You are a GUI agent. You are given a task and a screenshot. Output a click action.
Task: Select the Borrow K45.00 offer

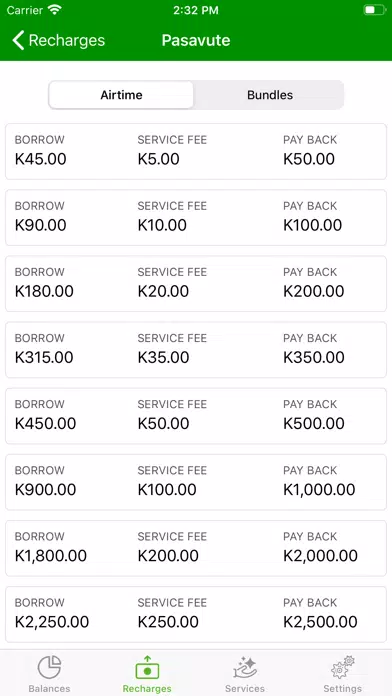[196, 151]
